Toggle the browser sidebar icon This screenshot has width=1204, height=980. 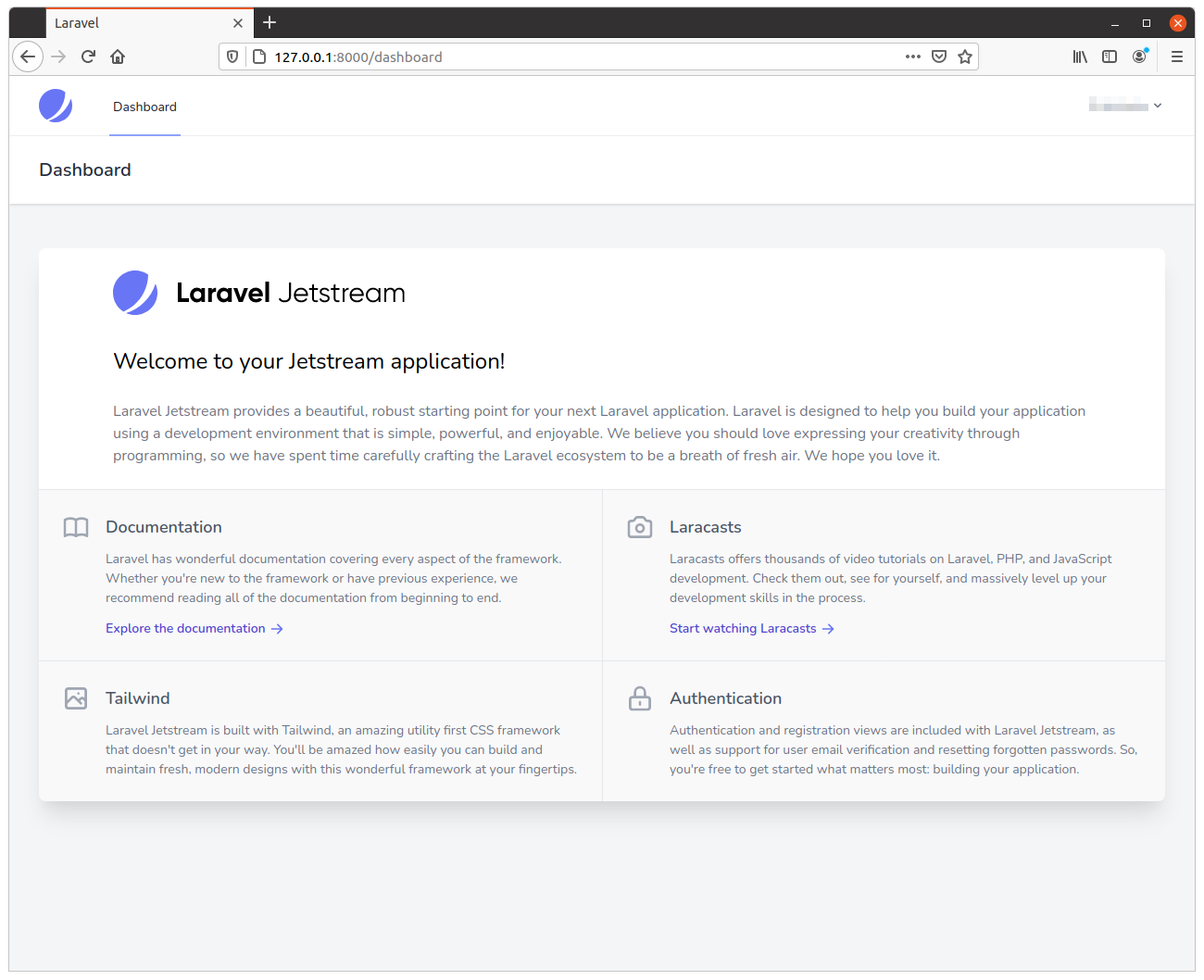[1110, 57]
